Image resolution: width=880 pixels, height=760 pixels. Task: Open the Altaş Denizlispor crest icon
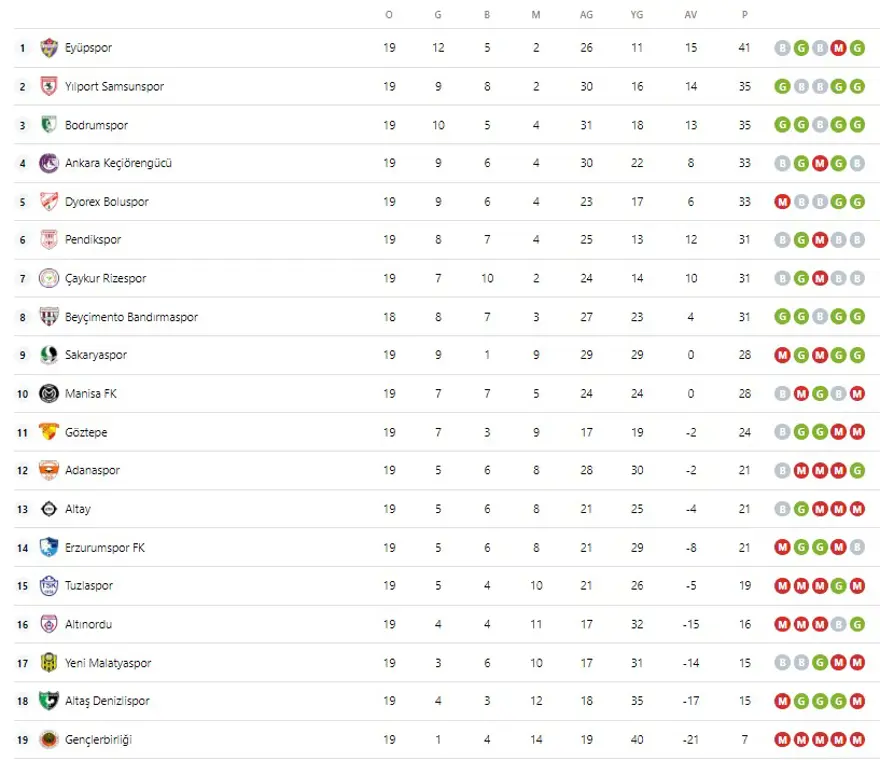click(x=49, y=701)
